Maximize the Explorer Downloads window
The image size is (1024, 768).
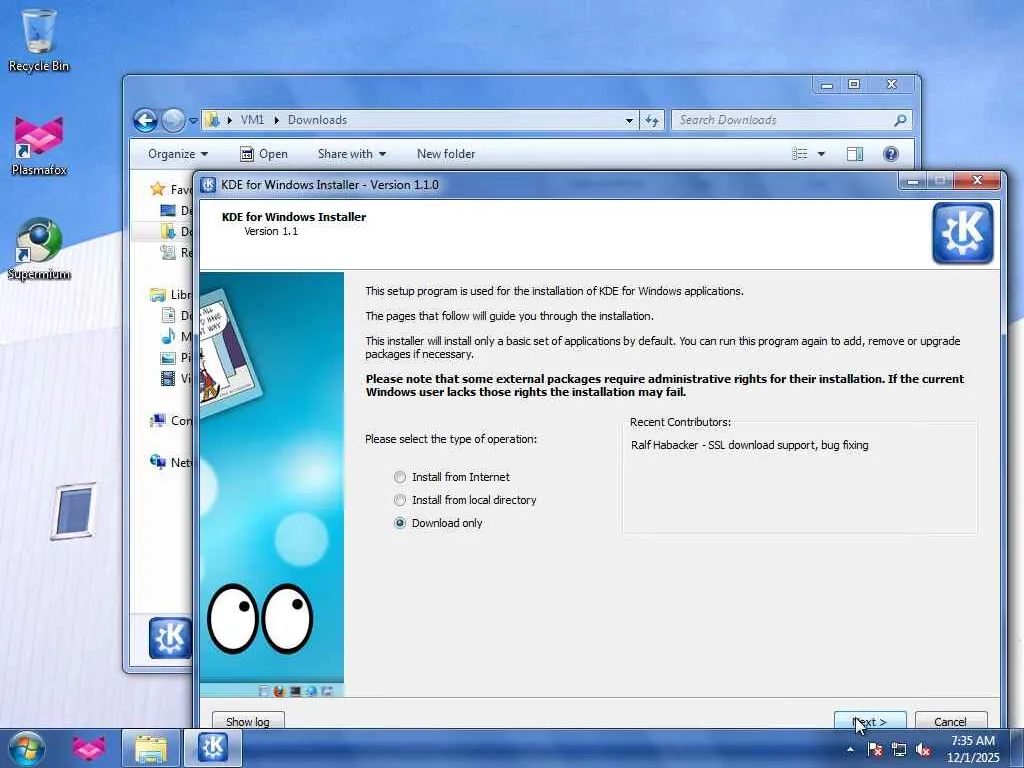click(854, 84)
